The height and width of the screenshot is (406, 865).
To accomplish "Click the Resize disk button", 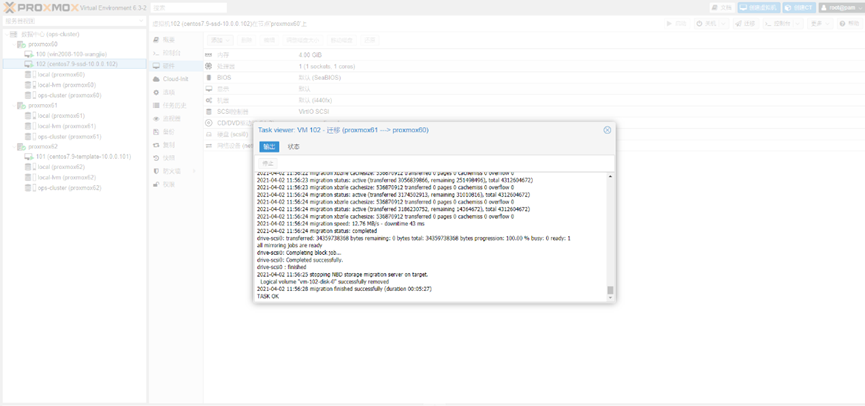I will (x=302, y=40).
